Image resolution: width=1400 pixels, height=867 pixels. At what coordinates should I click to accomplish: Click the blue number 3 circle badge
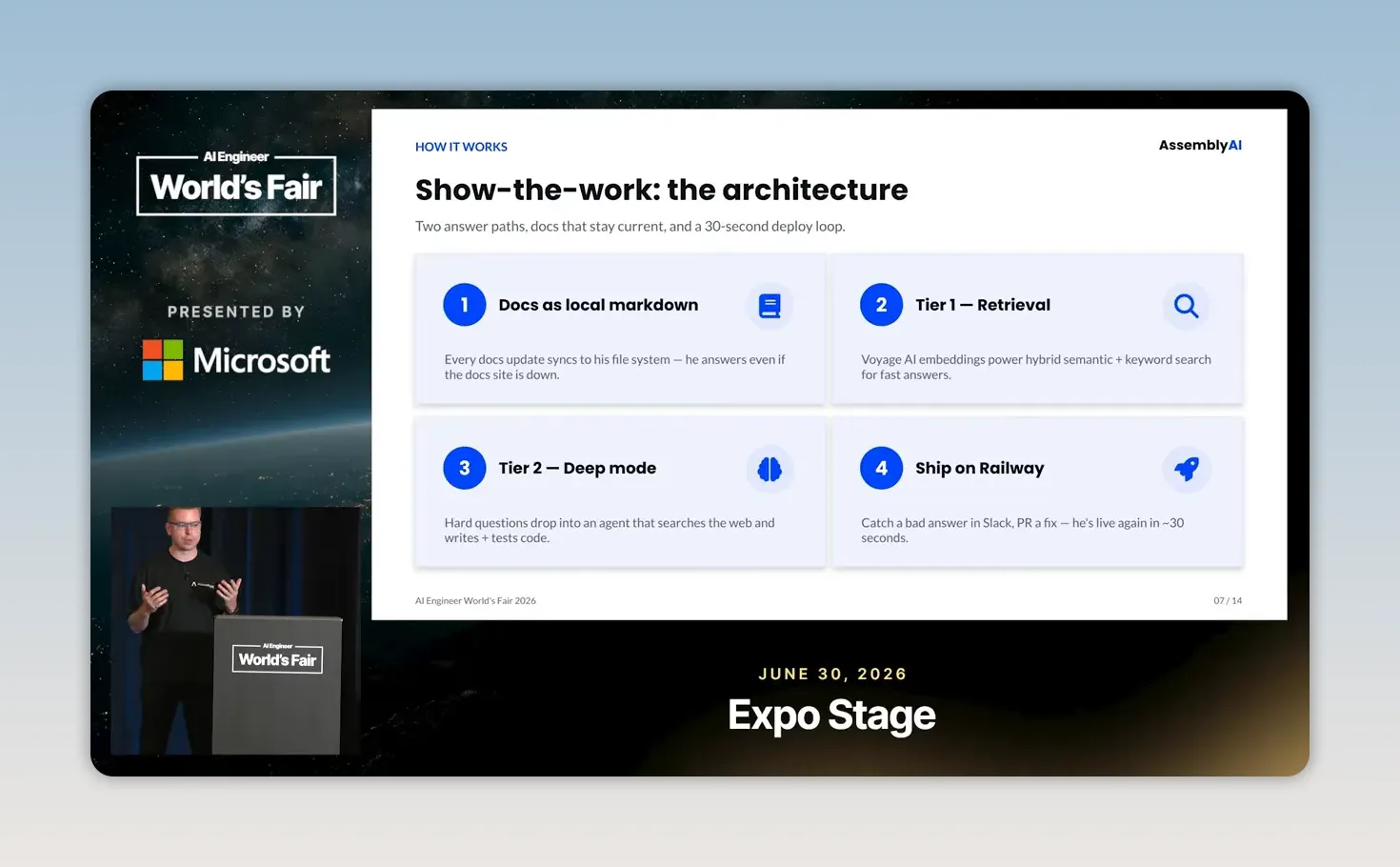click(x=465, y=468)
